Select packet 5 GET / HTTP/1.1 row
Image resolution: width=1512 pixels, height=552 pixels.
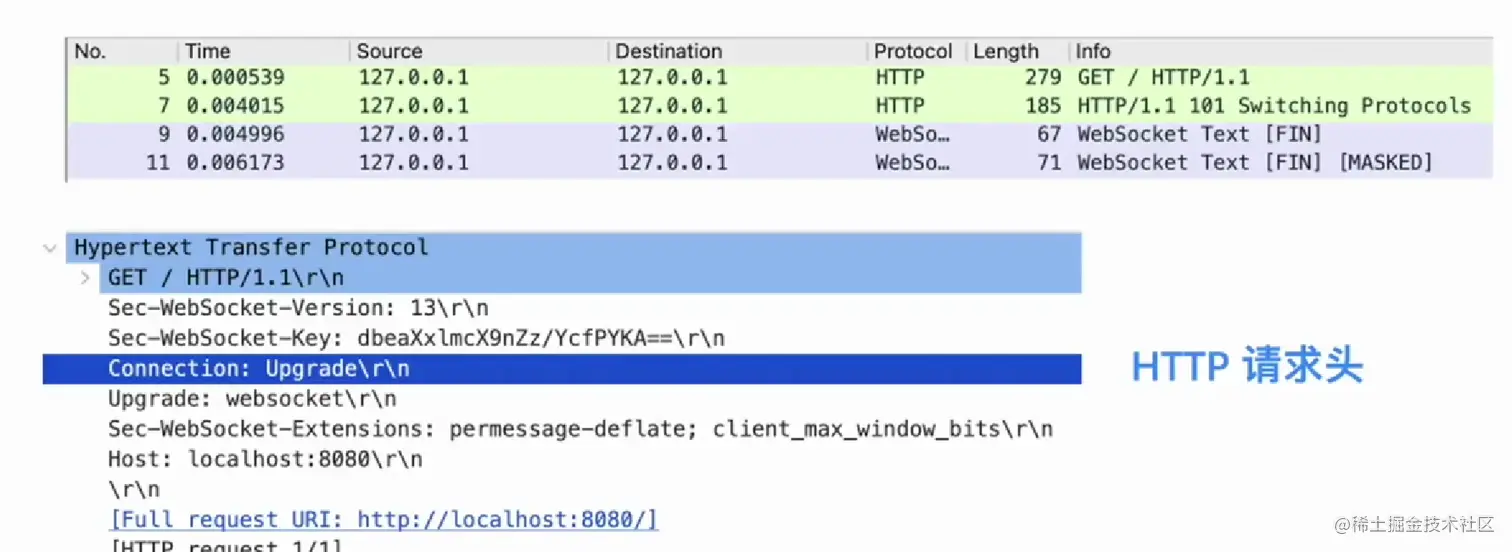780,78
